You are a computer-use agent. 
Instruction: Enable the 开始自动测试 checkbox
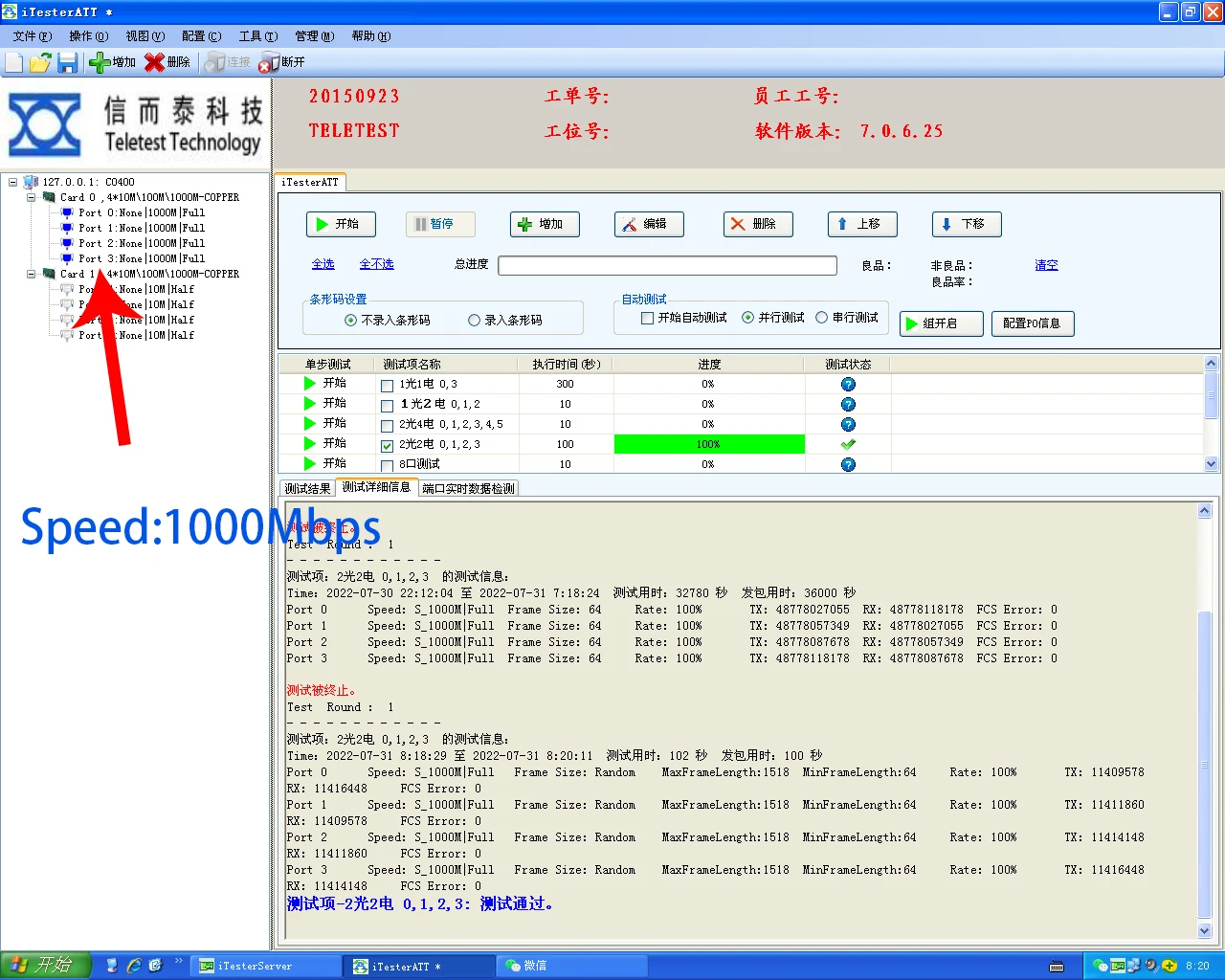coord(648,318)
